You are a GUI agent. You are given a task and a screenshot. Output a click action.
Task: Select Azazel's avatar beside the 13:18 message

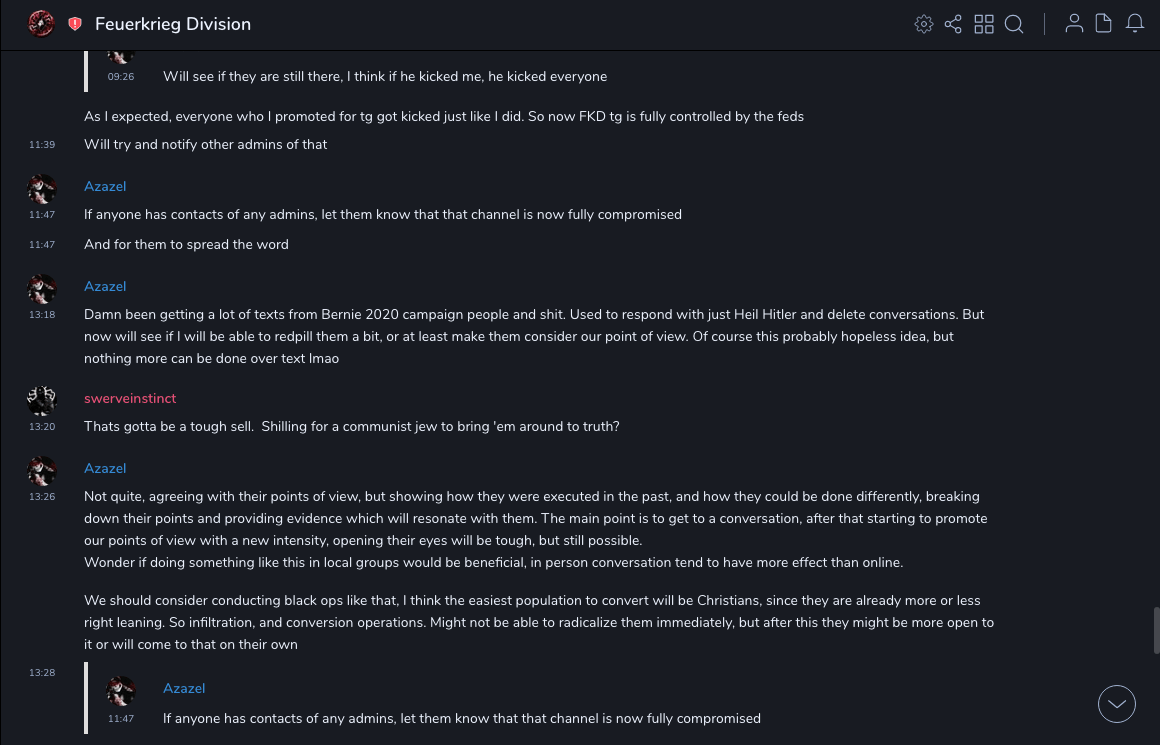click(42, 289)
